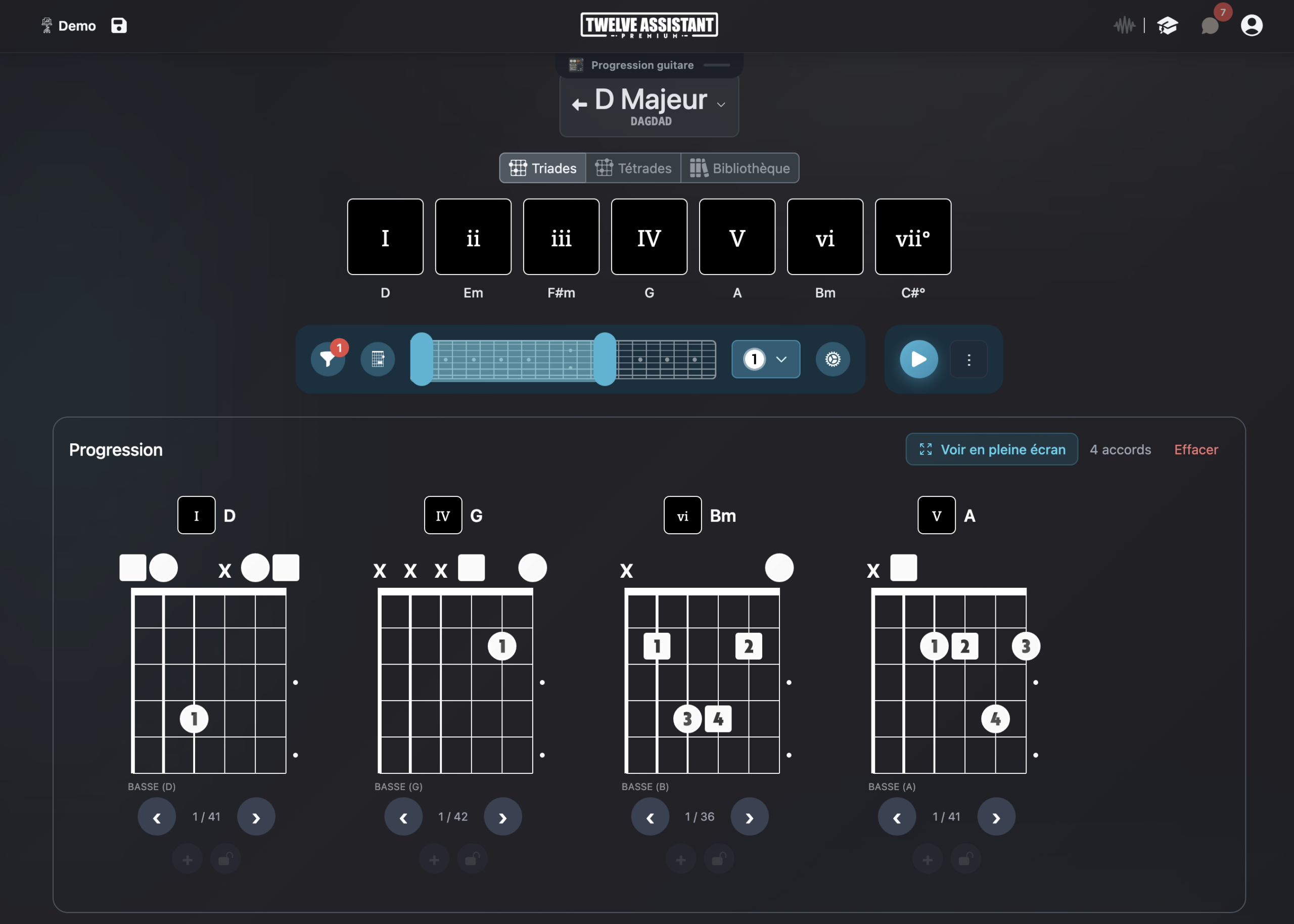Show next voicing for G chord

click(x=503, y=817)
